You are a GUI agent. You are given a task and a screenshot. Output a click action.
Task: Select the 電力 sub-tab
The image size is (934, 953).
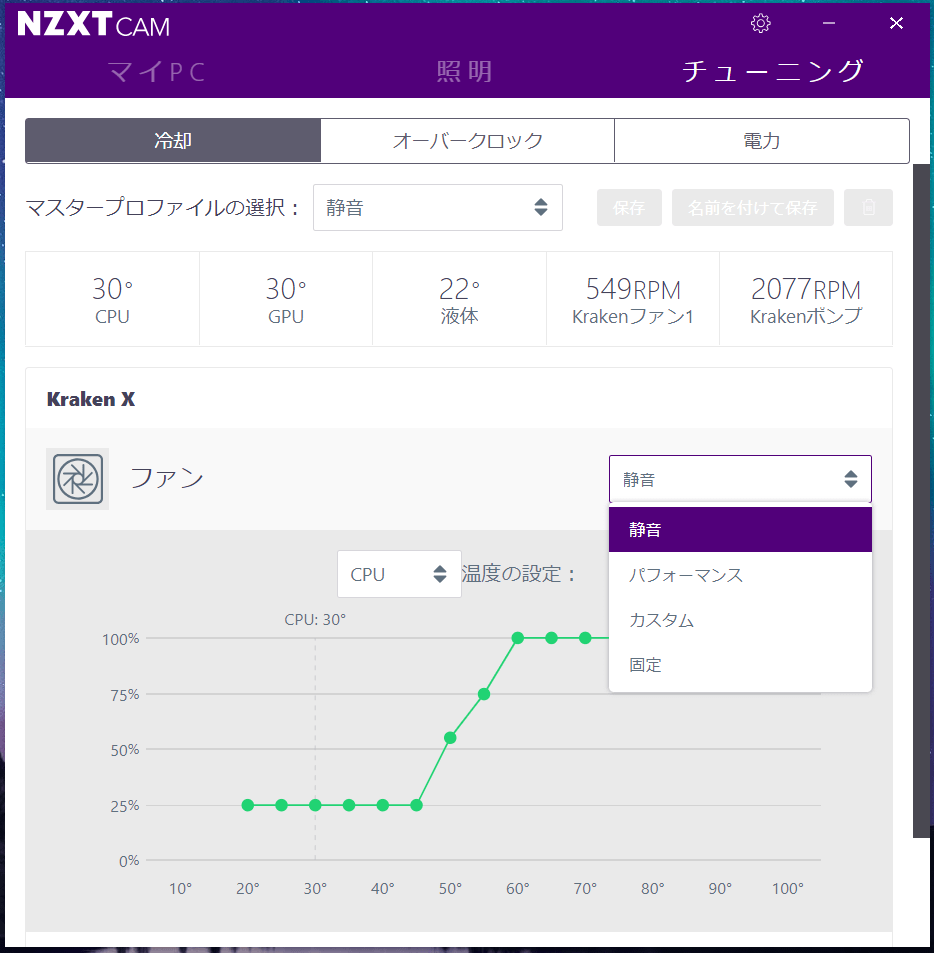pyautogui.click(x=762, y=141)
